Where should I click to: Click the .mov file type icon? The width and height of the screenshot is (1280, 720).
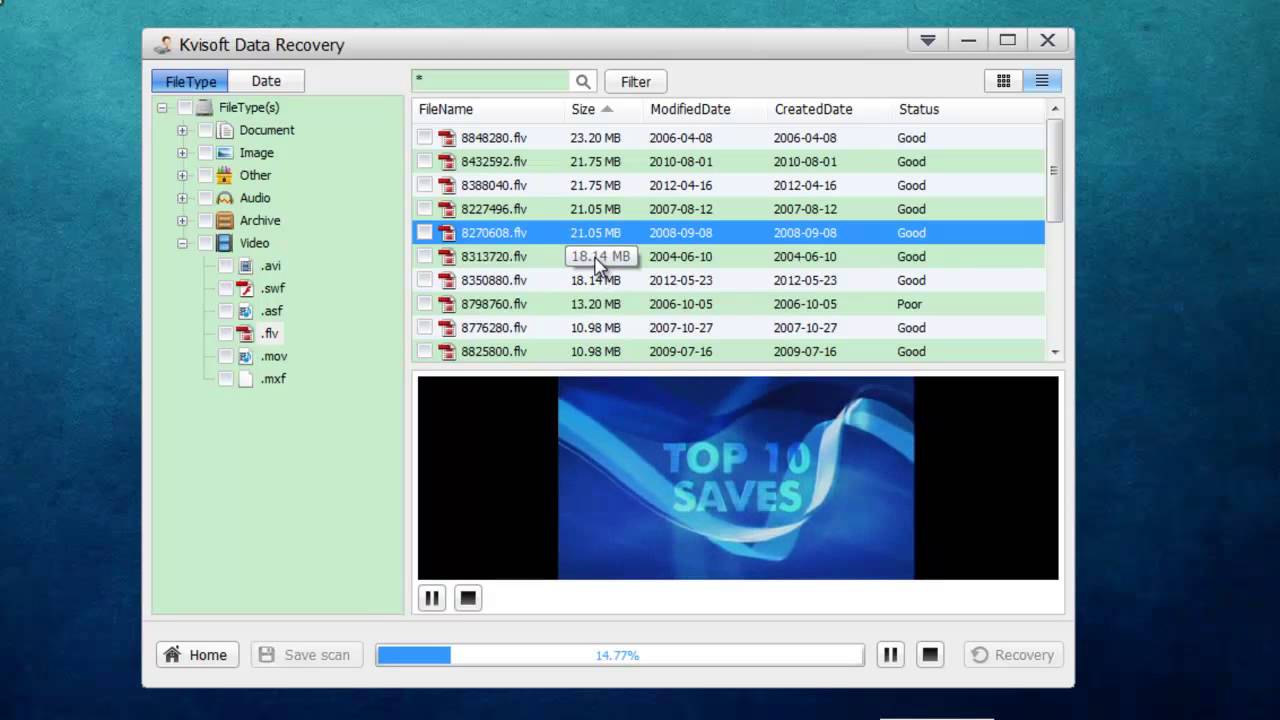246,356
